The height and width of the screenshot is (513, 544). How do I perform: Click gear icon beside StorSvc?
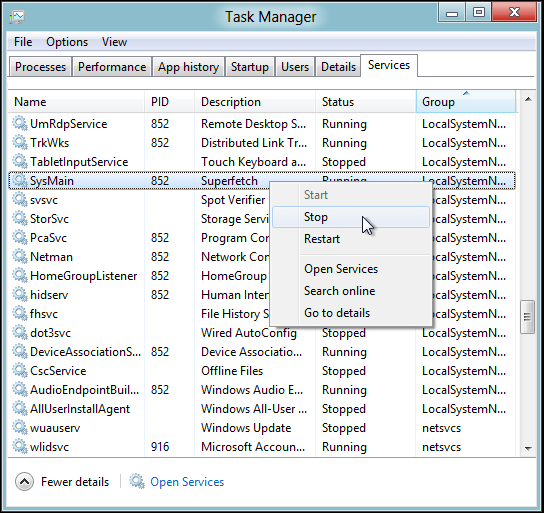pos(20,219)
